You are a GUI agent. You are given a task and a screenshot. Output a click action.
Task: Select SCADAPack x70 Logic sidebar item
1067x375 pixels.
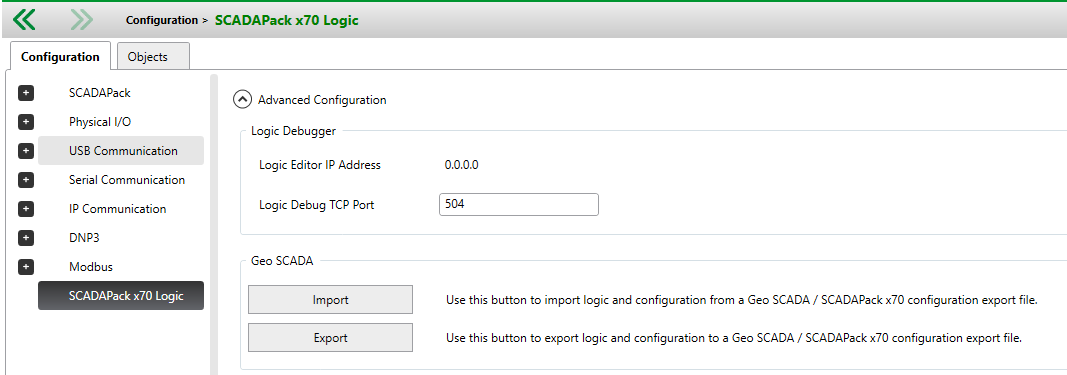point(121,296)
